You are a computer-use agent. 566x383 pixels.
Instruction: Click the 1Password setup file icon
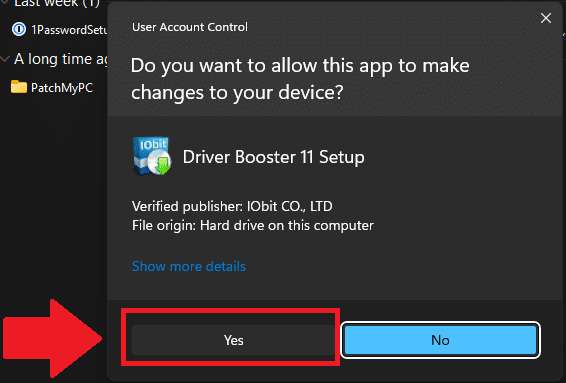coord(19,29)
